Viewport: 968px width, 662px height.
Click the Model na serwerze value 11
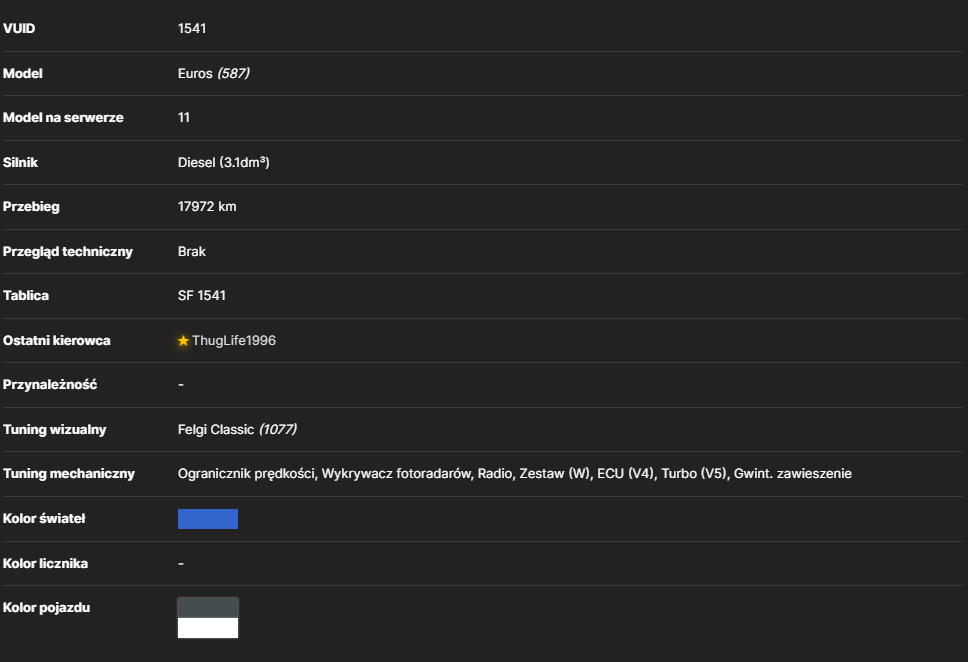tap(184, 118)
